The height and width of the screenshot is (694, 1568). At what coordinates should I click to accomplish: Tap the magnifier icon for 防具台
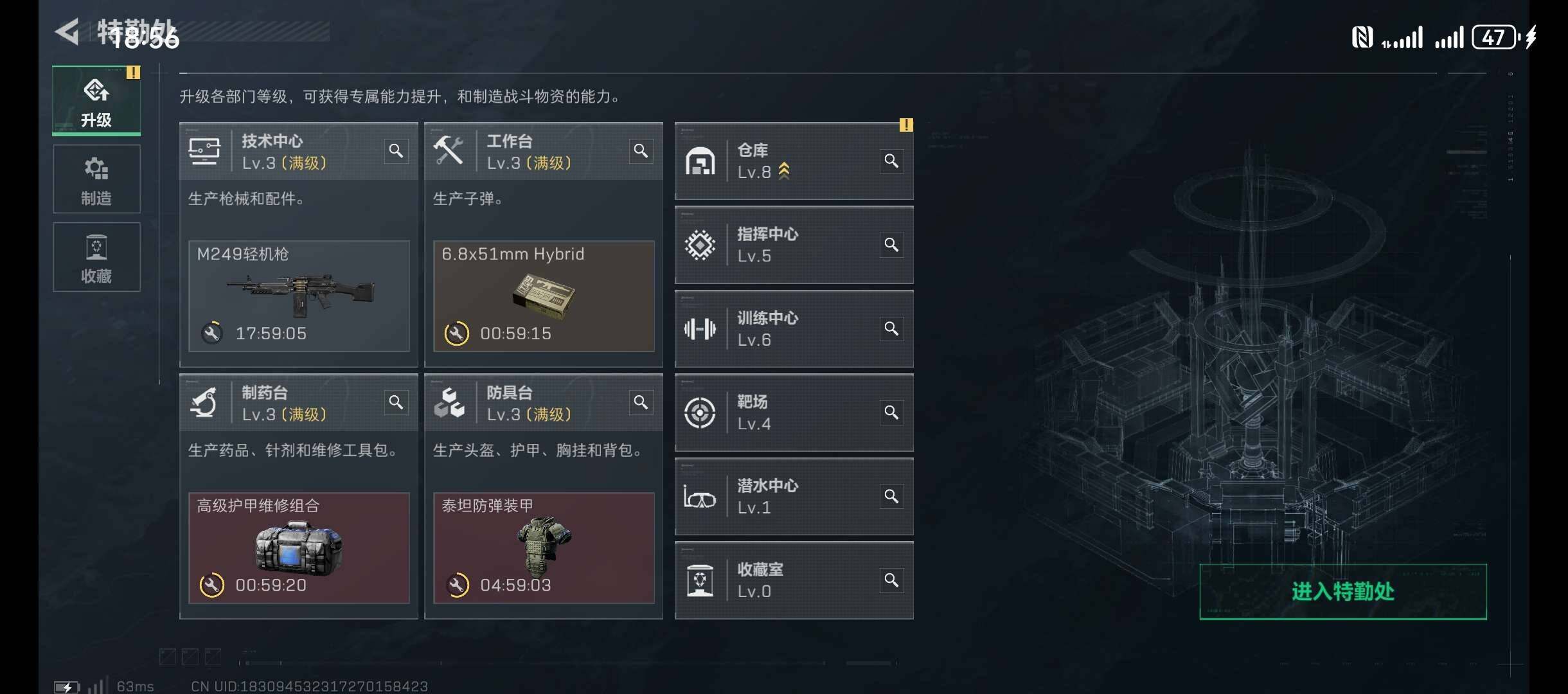641,402
